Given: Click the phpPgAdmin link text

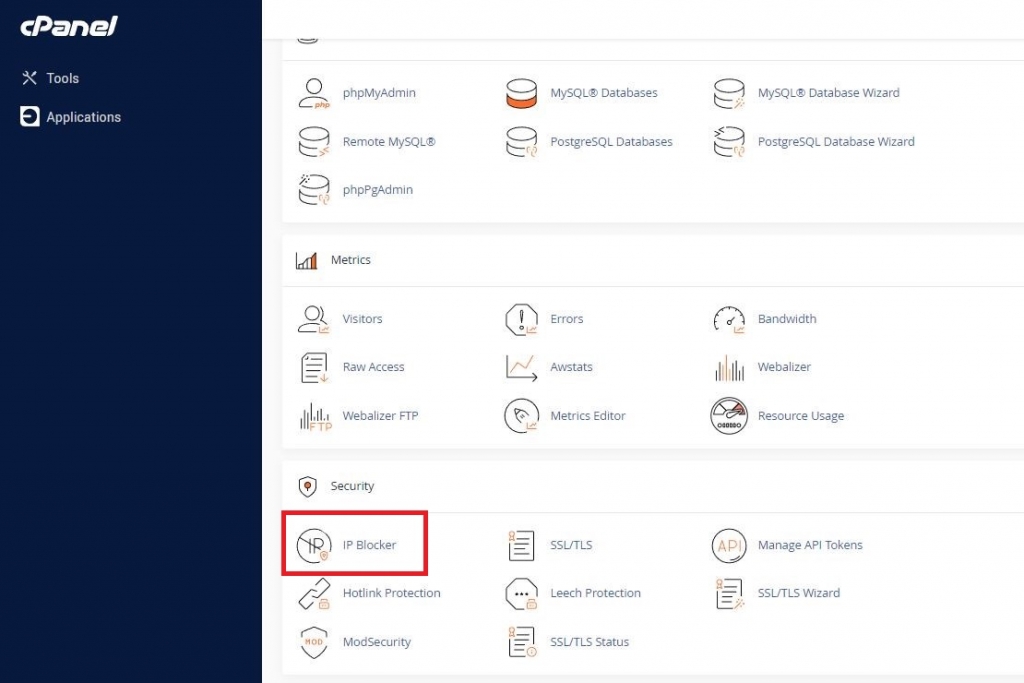Looking at the screenshot, I should click(x=377, y=190).
